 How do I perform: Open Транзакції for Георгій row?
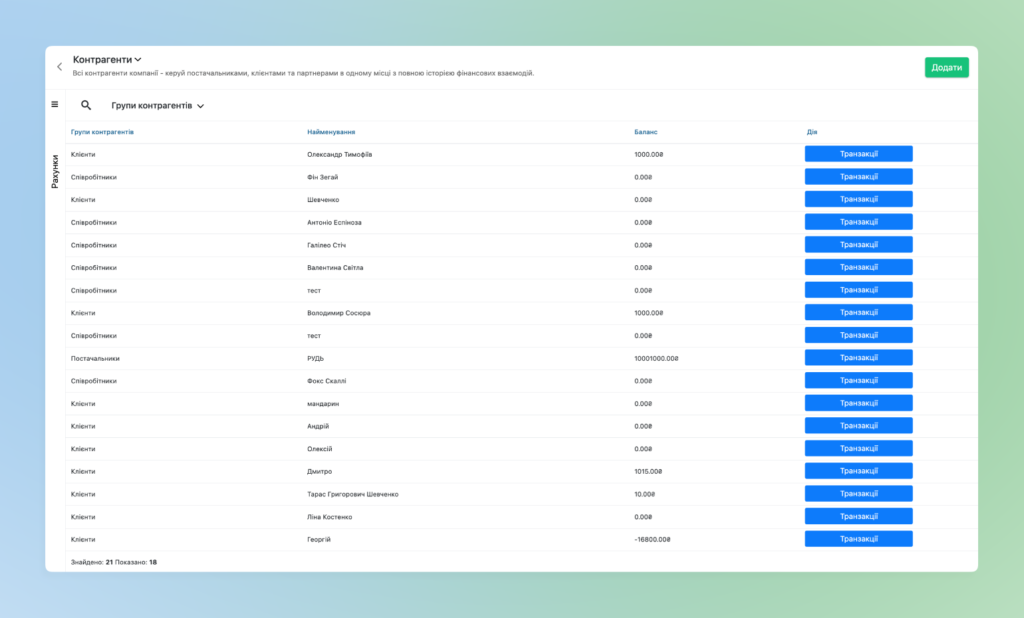click(858, 539)
